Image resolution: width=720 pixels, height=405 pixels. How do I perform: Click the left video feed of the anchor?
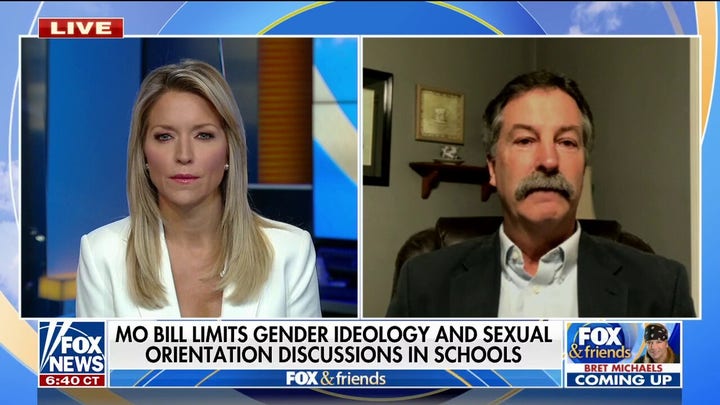pos(189,178)
